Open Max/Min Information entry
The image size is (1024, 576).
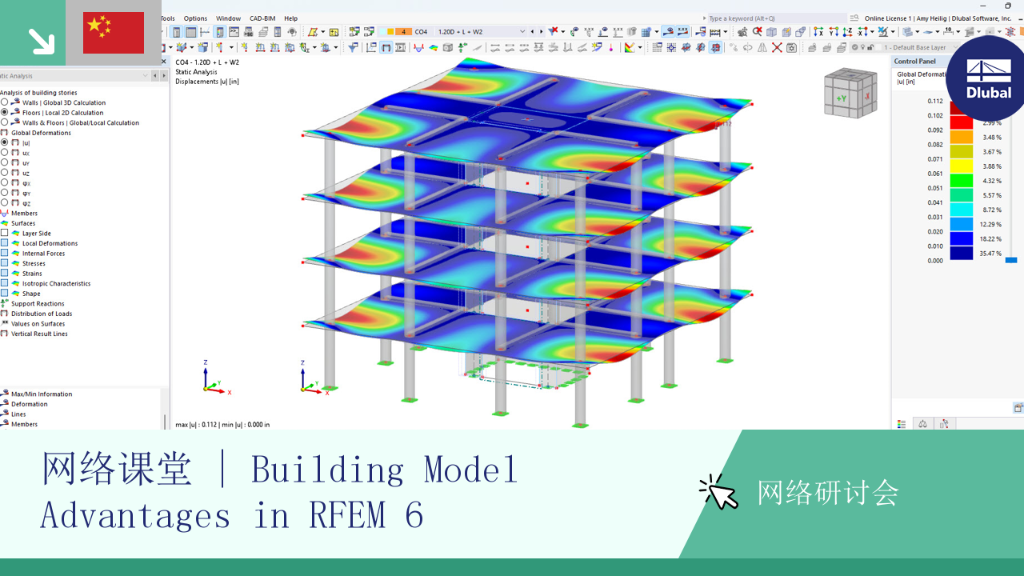pos(41,394)
